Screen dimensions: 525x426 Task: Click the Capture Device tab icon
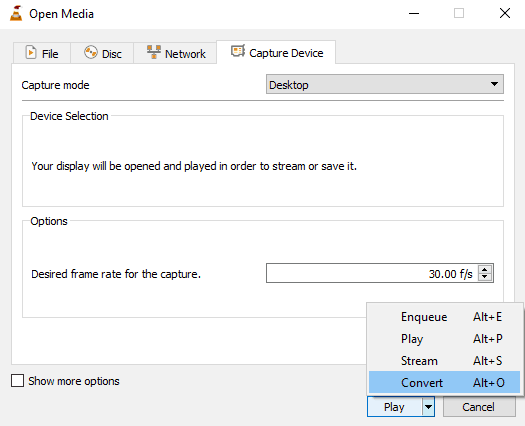click(238, 51)
